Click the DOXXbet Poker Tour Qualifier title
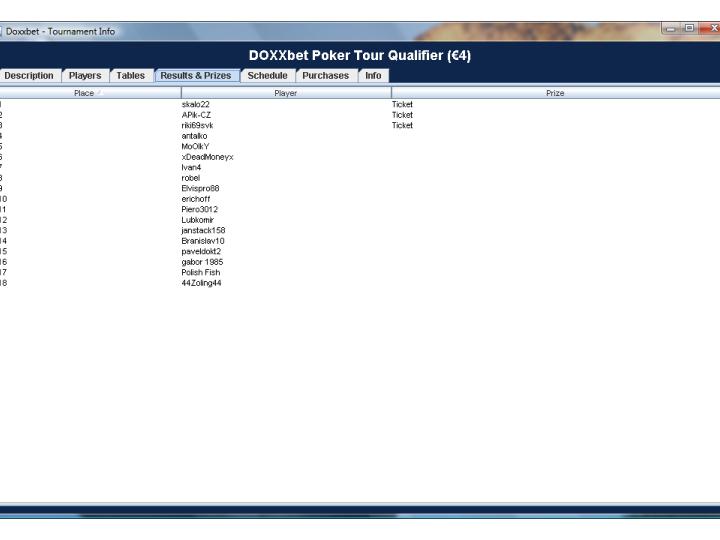 pos(360,56)
